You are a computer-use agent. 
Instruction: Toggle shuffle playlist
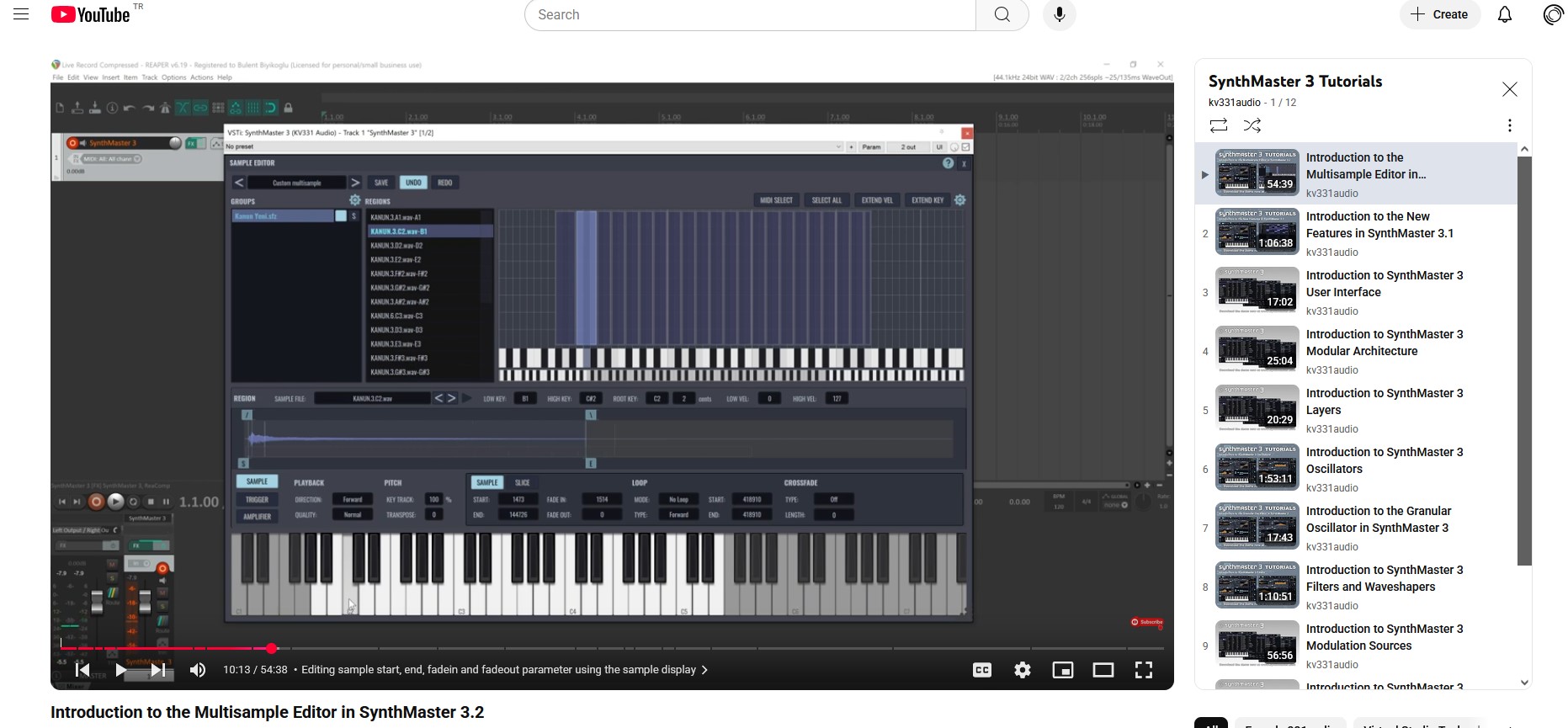pyautogui.click(x=1252, y=125)
